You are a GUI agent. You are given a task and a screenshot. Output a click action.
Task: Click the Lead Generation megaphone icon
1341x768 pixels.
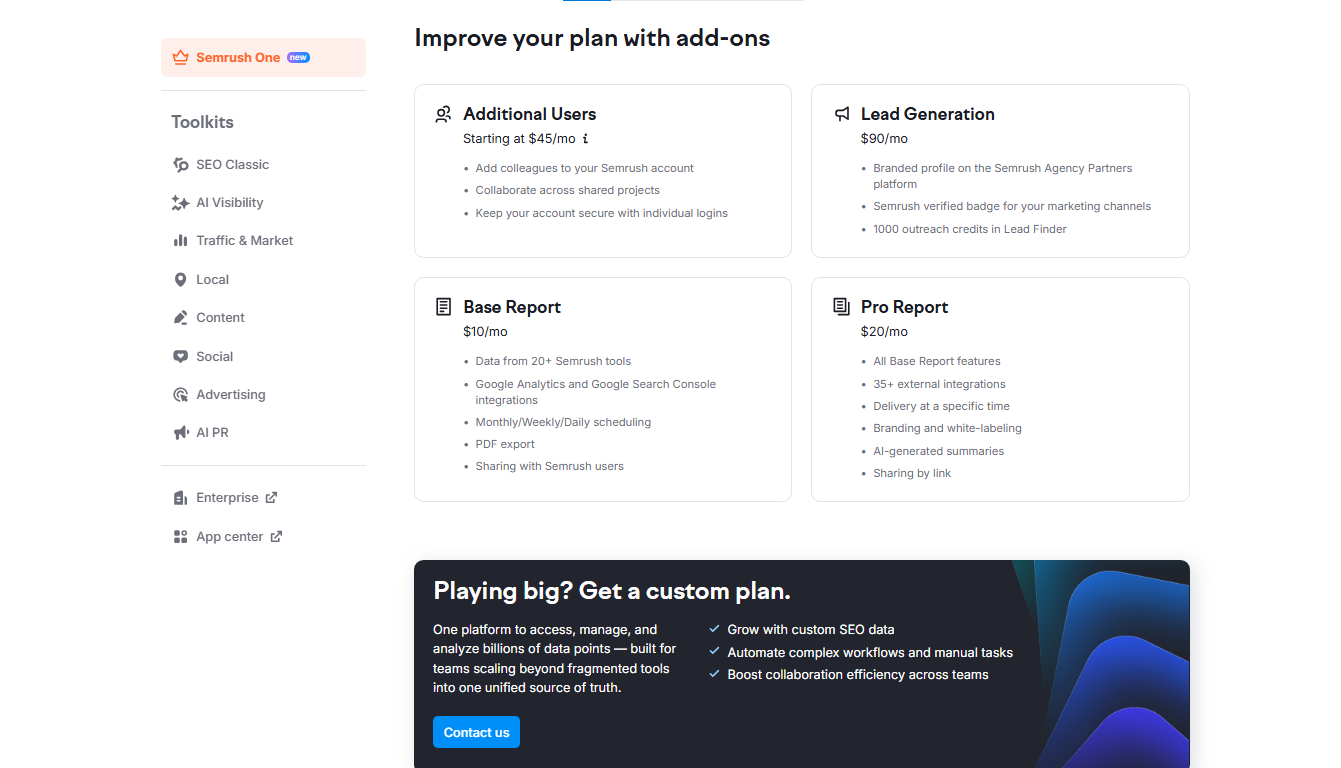coord(842,114)
